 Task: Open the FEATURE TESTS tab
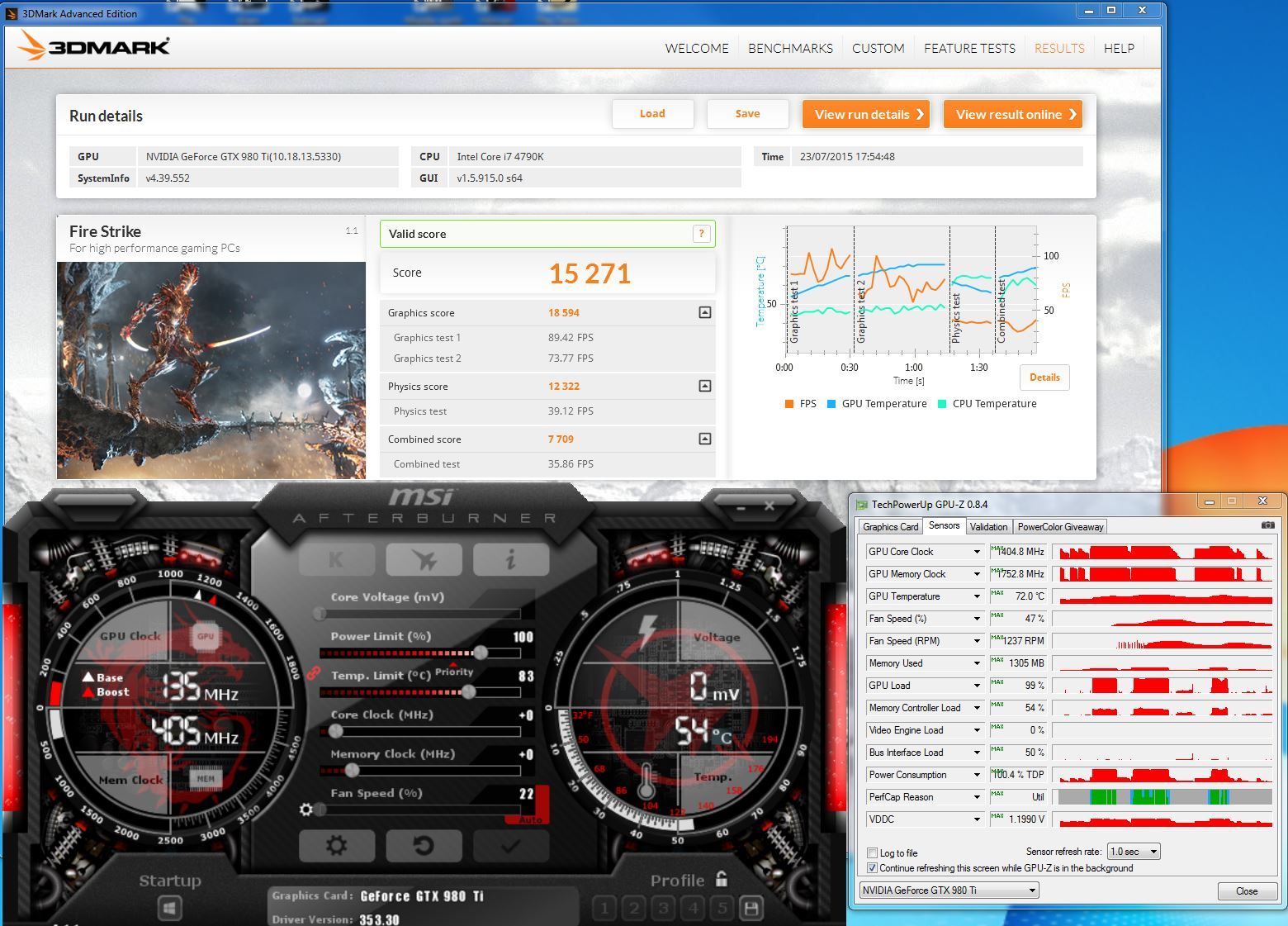pos(969,49)
